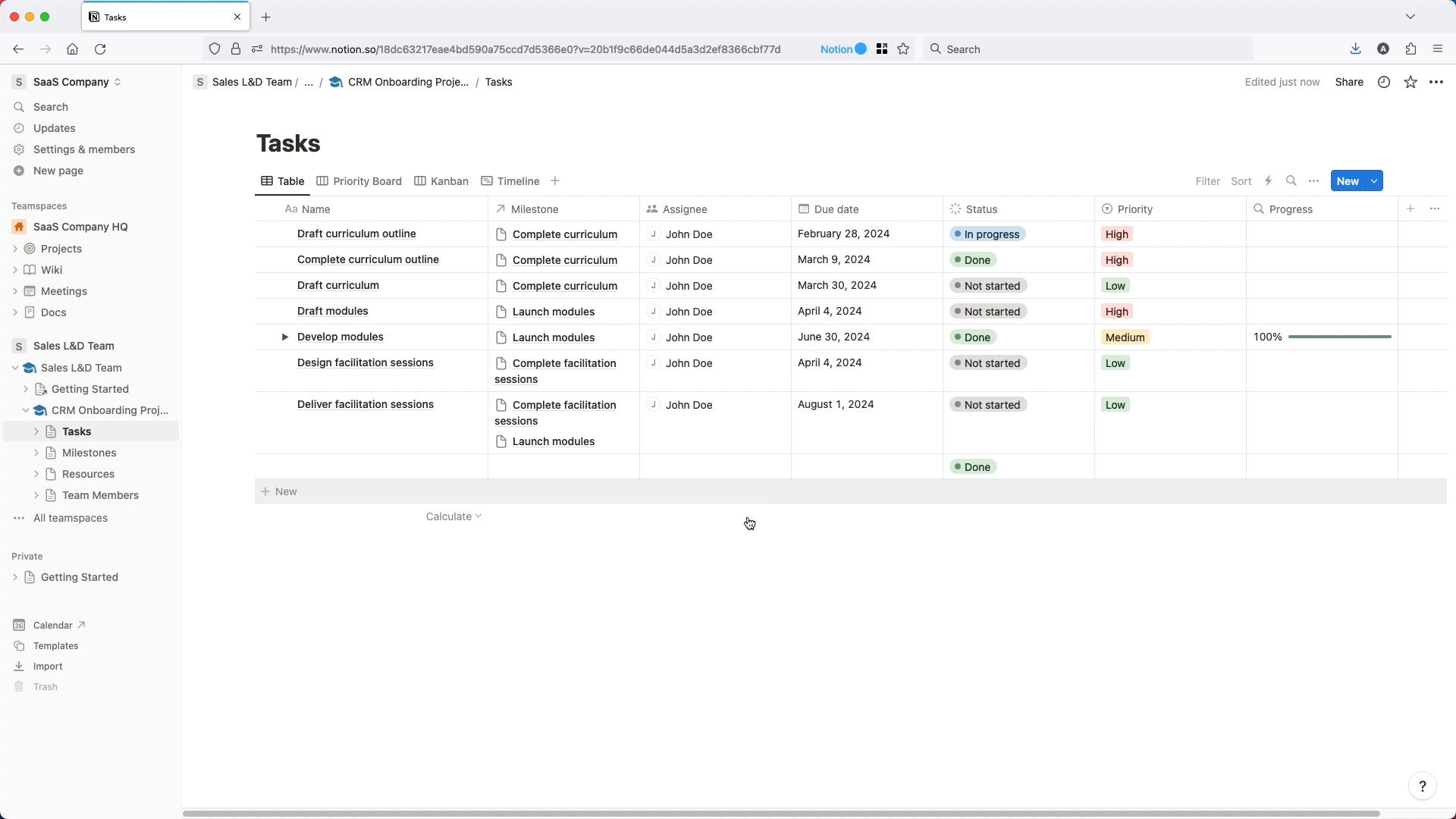
Task: Click the Filter button
Action: click(x=1207, y=181)
